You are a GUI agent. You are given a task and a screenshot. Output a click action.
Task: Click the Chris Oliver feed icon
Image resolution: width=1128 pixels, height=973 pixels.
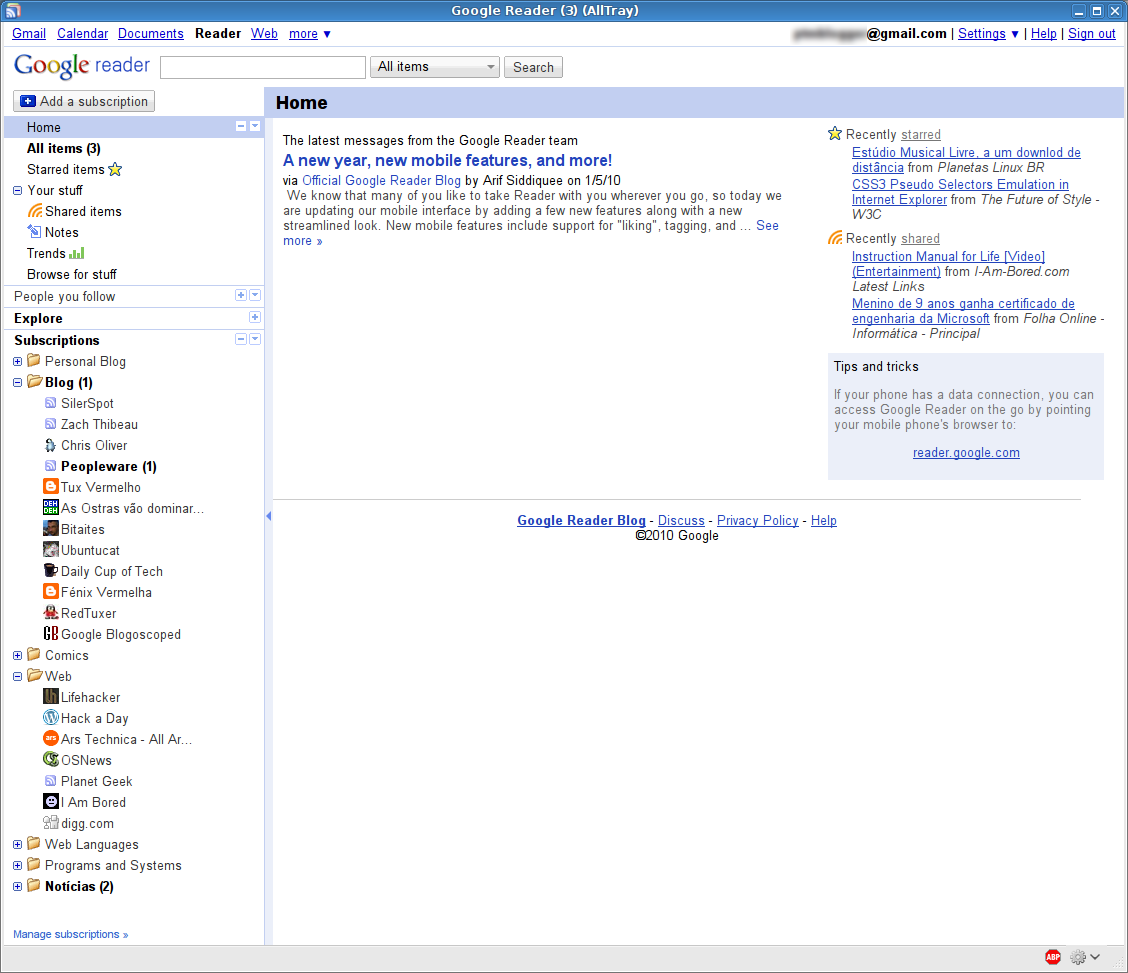tap(50, 445)
